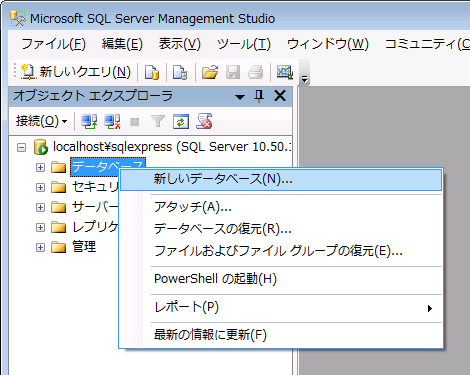
Task: Choose PowerShell の起動(H) menu item
Action: pos(281,279)
